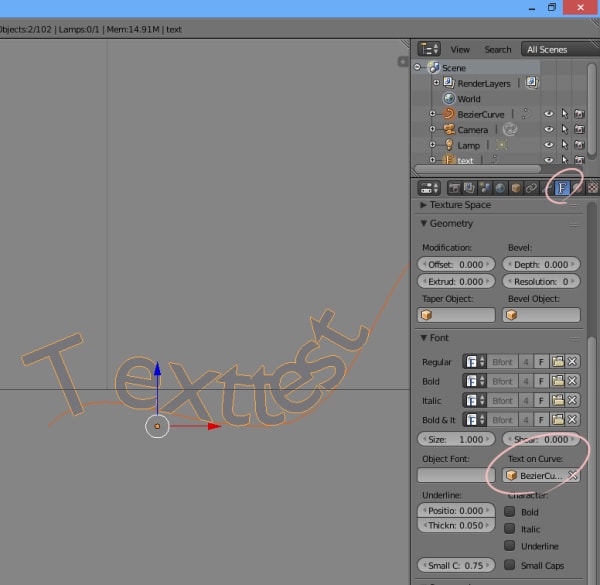Collapse the Geometry panel
Screen dimensions: 600x585
coord(423,223)
